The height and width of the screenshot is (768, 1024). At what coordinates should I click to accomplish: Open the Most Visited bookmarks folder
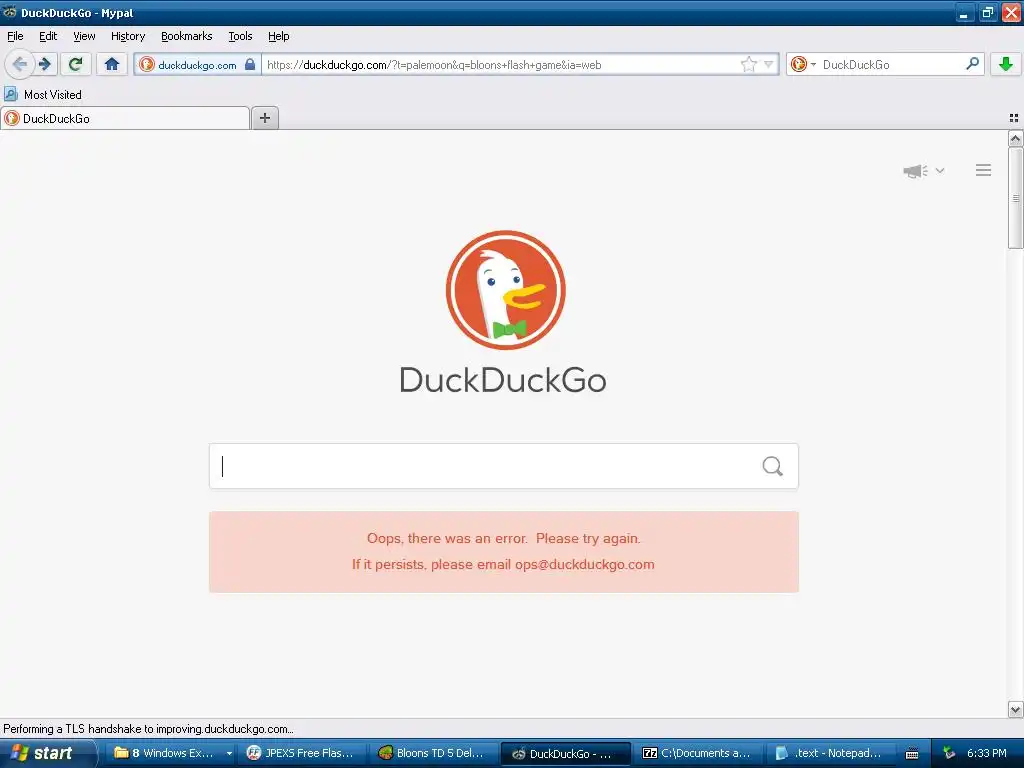[x=43, y=95]
